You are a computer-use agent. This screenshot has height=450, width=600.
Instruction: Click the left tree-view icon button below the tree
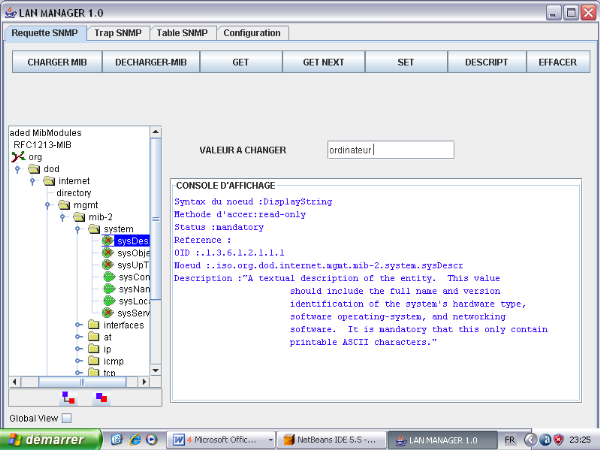pos(68,398)
